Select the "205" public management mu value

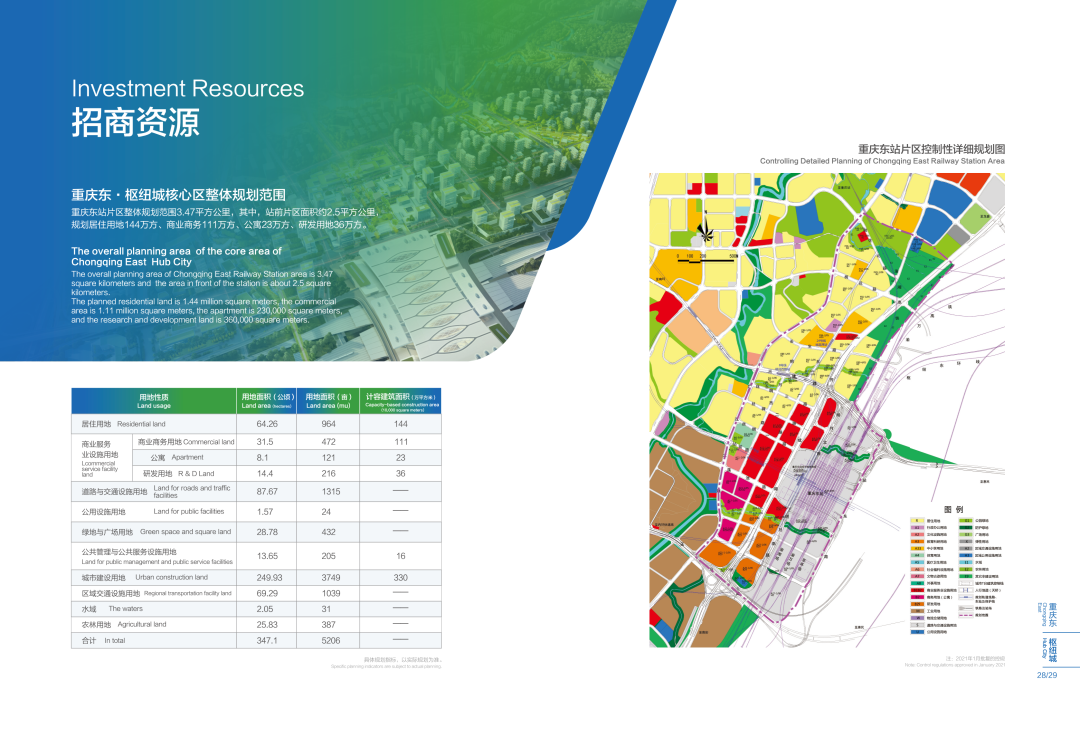coord(329,555)
